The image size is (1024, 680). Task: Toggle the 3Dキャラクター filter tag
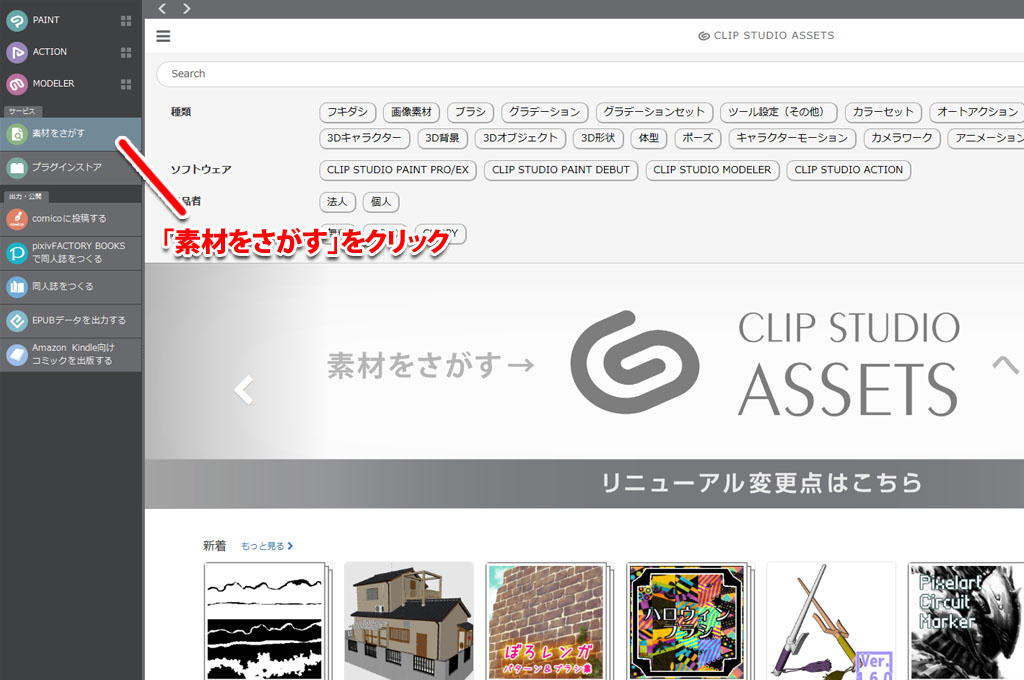coord(364,138)
